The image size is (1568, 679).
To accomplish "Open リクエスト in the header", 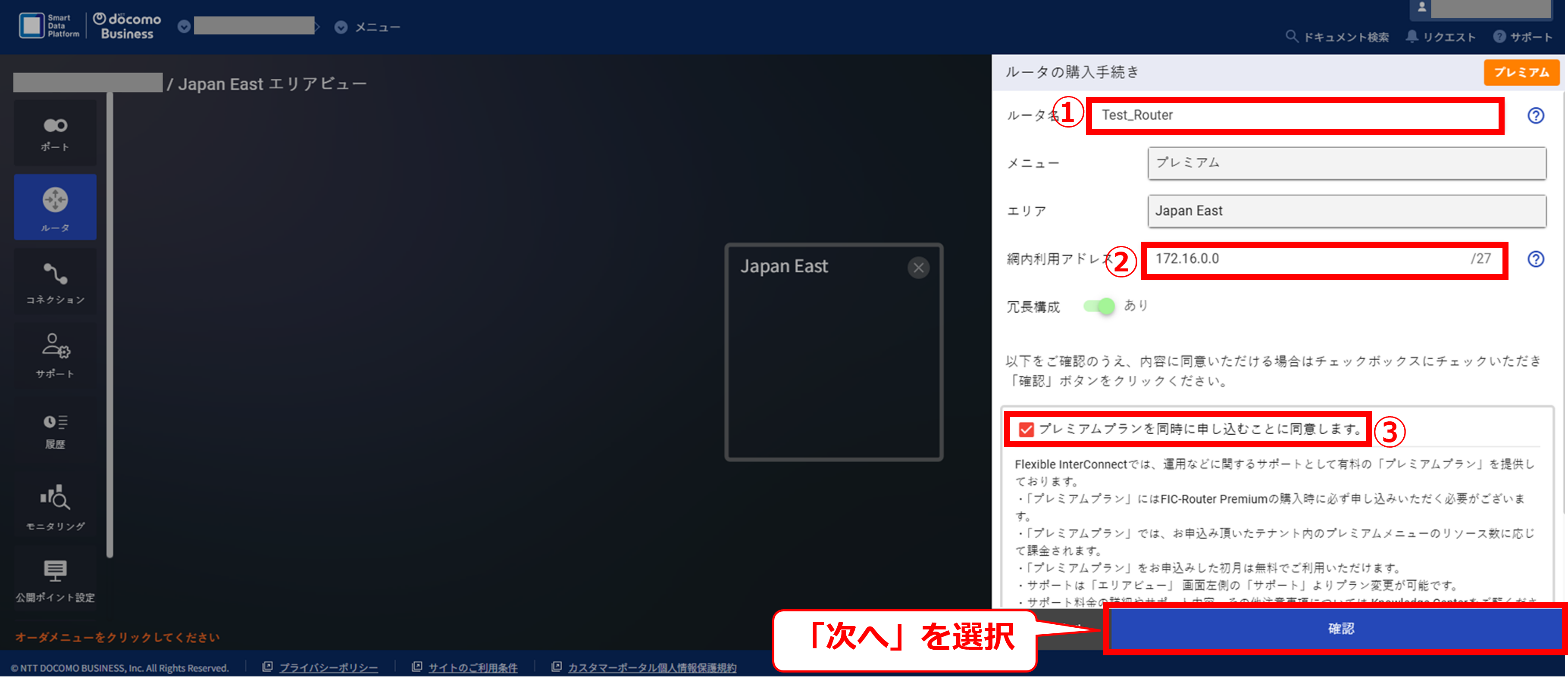I will pos(1440,37).
